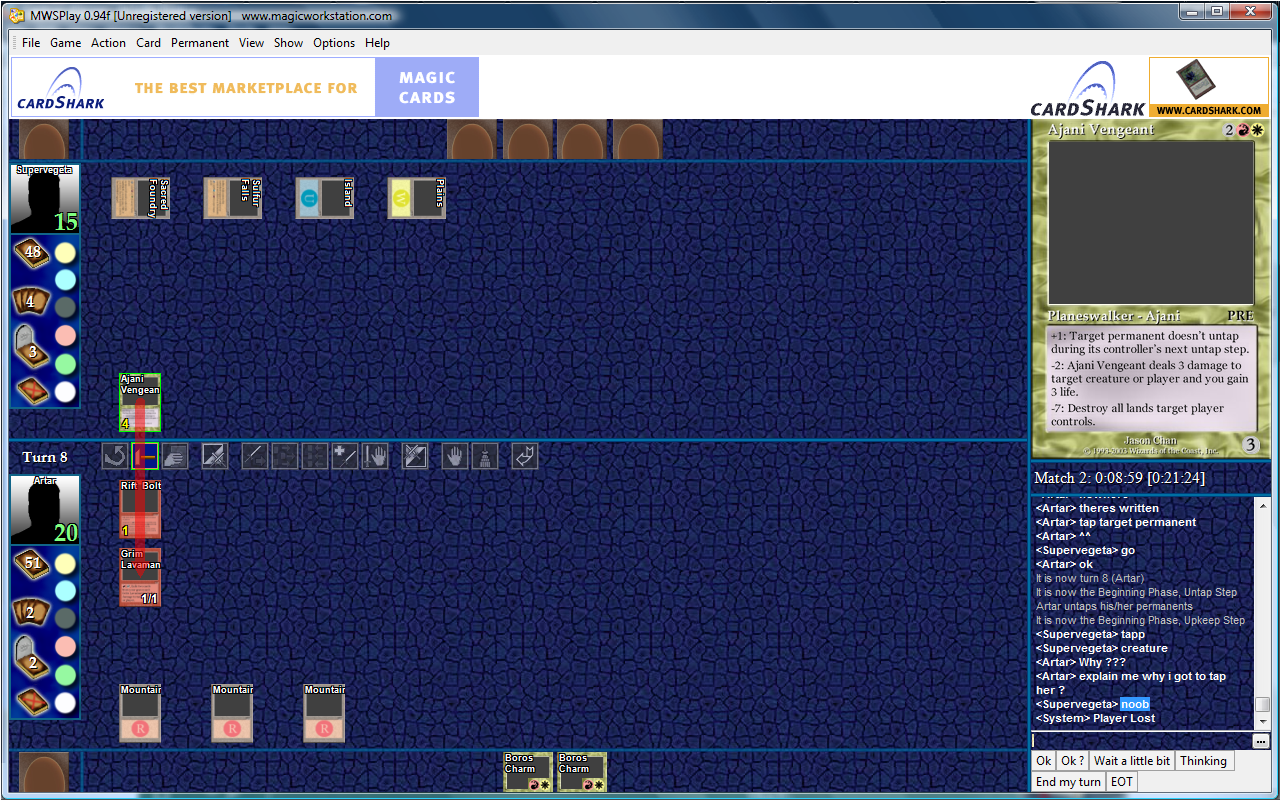The image size is (1280, 800).
Task: Select the Ajani Vengeant card on battlefield
Action: tap(140, 403)
